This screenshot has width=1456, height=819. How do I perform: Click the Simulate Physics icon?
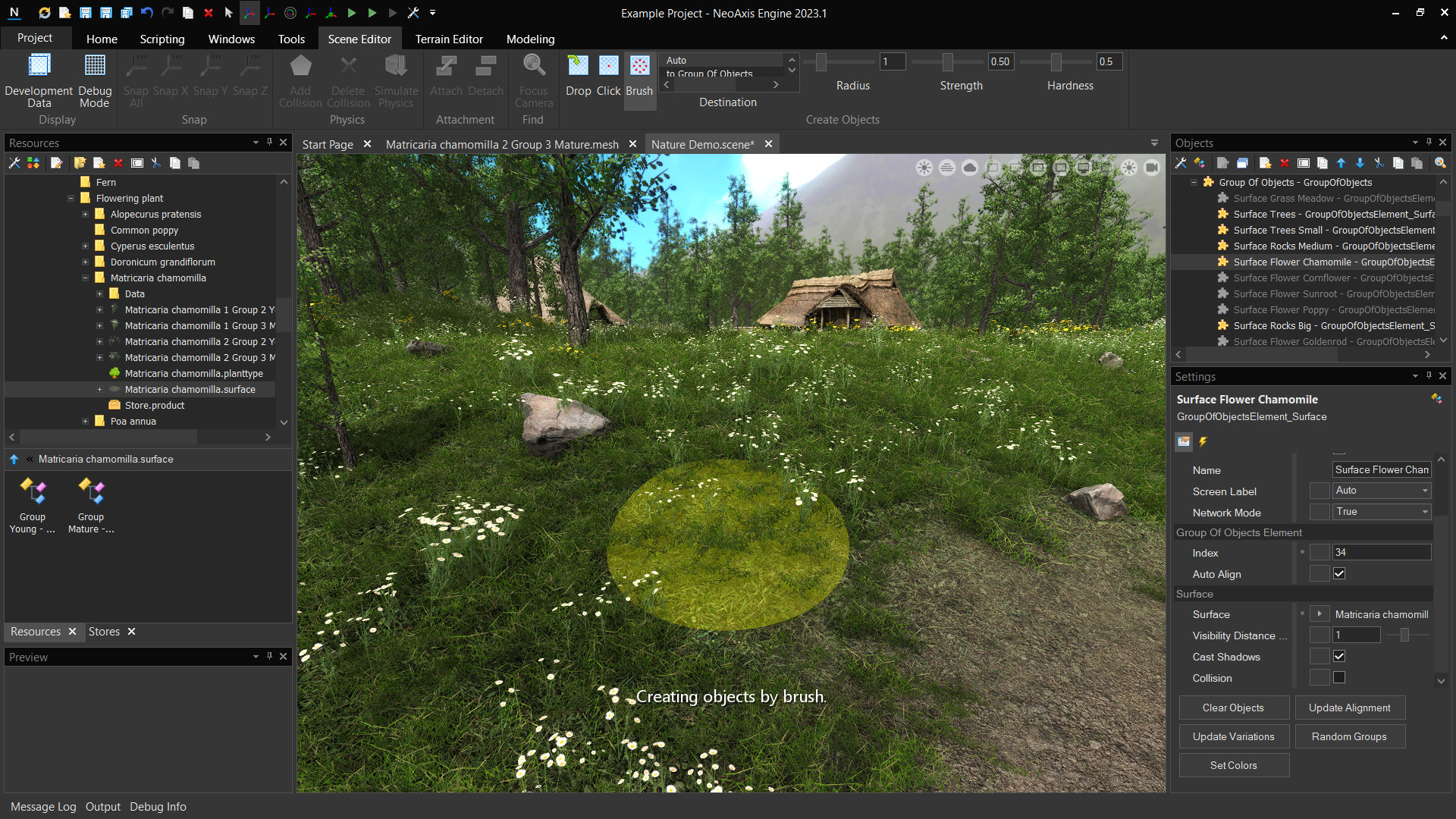pyautogui.click(x=395, y=80)
